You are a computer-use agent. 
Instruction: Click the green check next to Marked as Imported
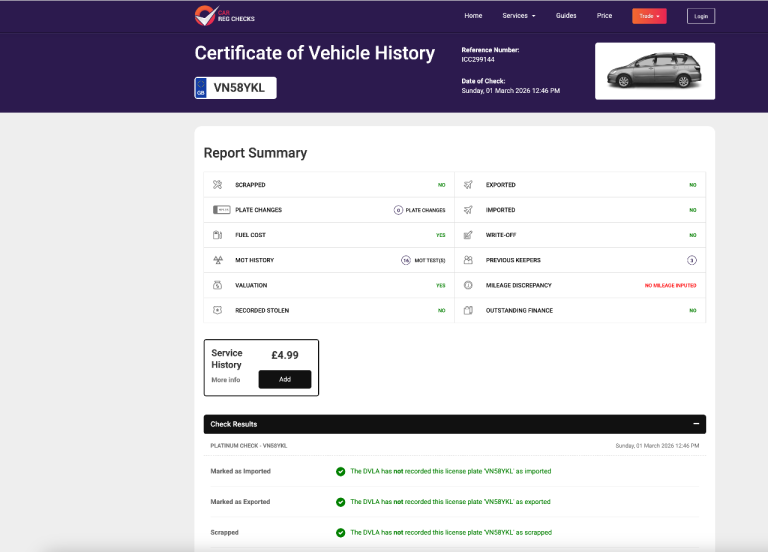pyautogui.click(x=340, y=471)
